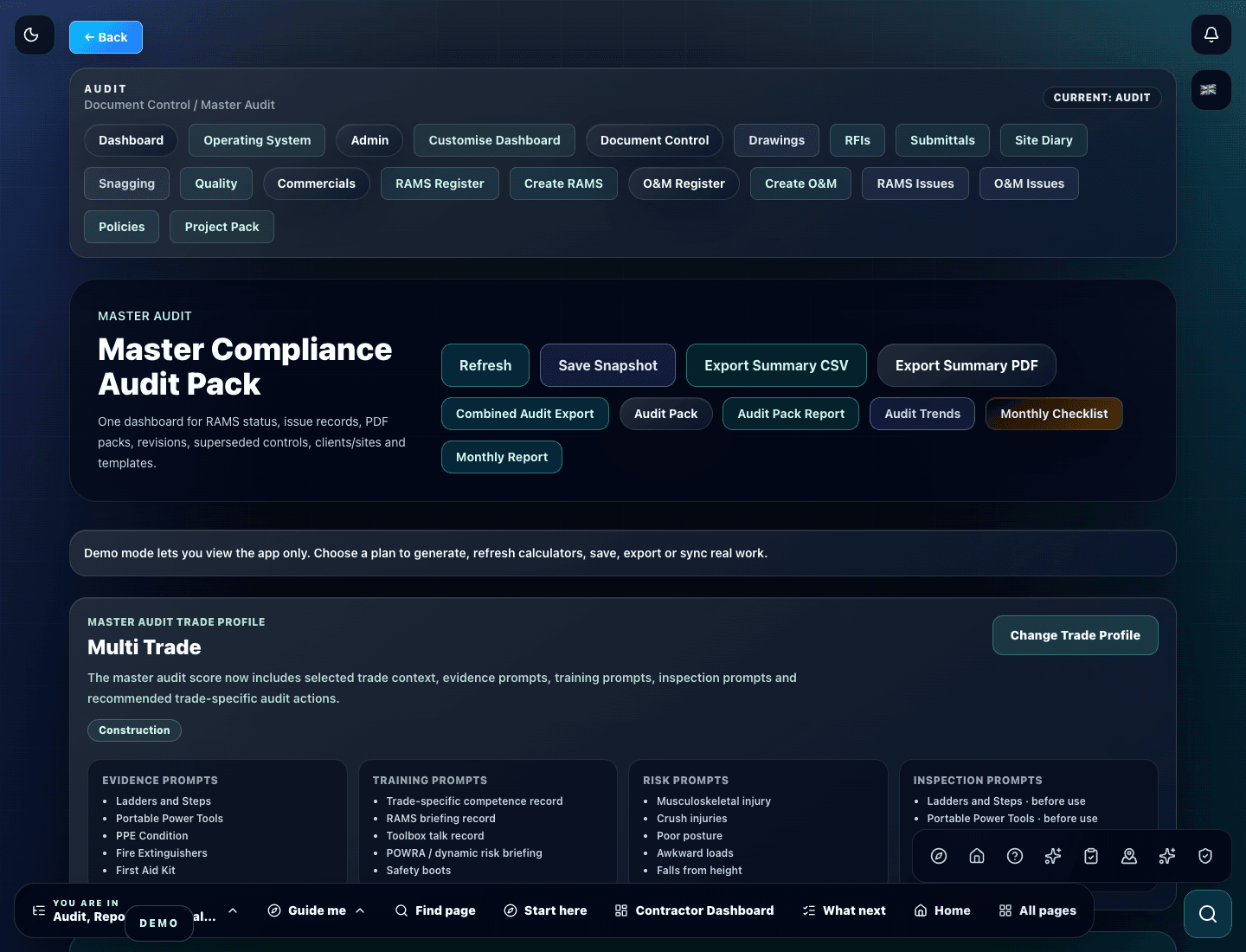The image size is (1246, 952).
Task: Toggle dark mode with the moon icon
Action: (x=35, y=35)
